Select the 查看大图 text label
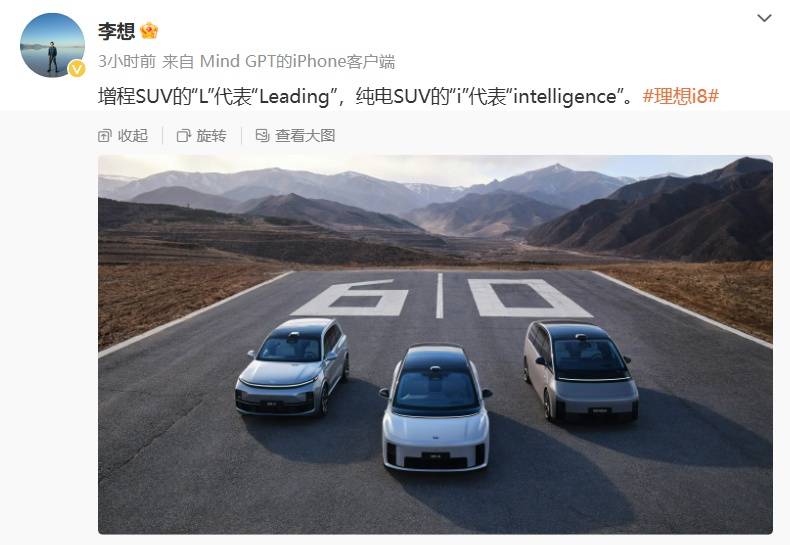Image resolution: width=790 pixels, height=545 pixels. [x=305, y=135]
